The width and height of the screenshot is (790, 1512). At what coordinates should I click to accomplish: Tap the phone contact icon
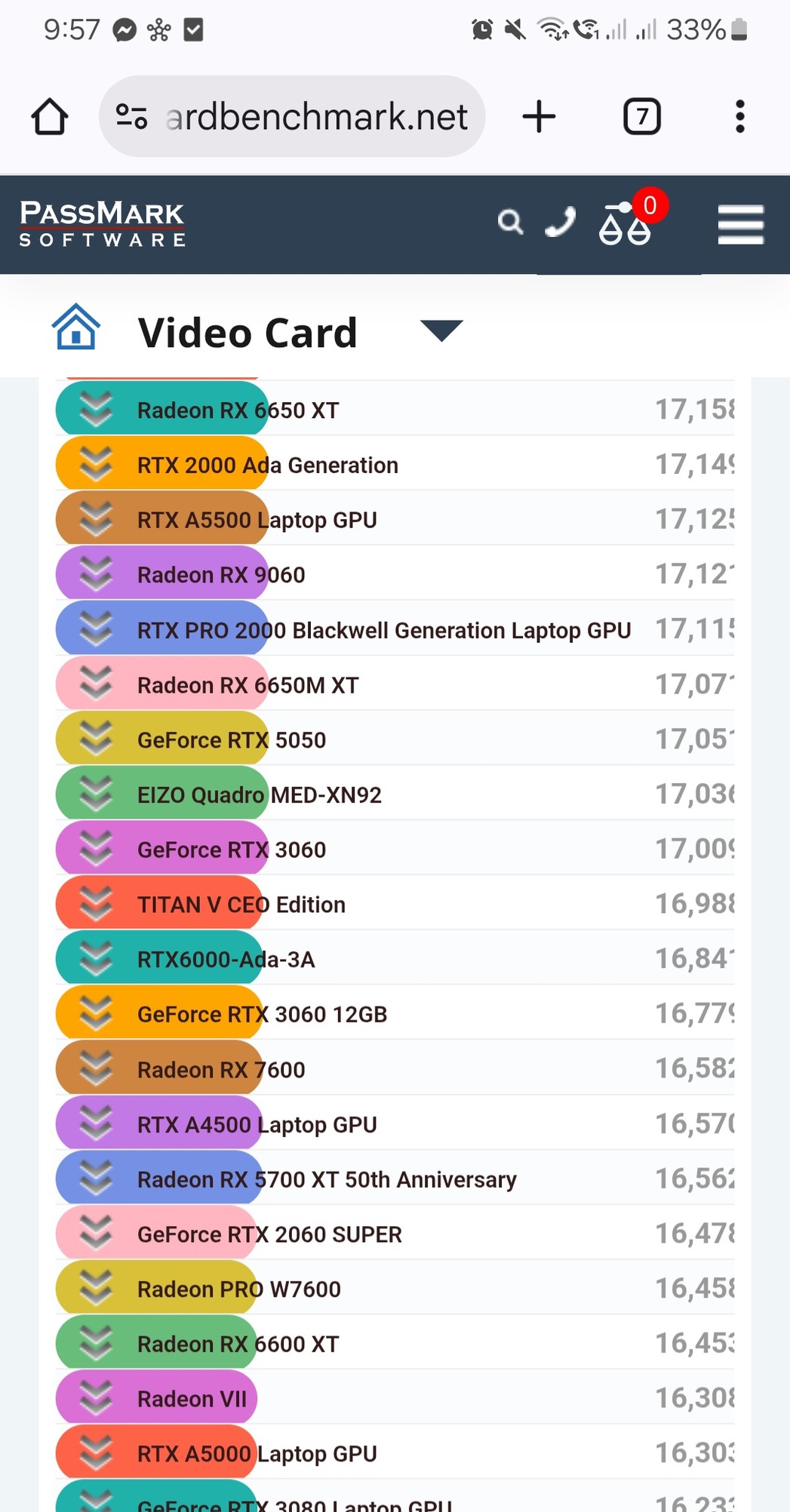pyautogui.click(x=560, y=223)
